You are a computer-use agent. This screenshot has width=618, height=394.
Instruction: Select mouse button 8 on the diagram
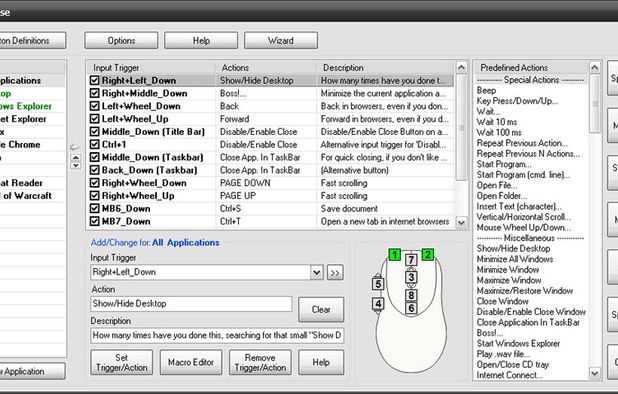point(411,295)
